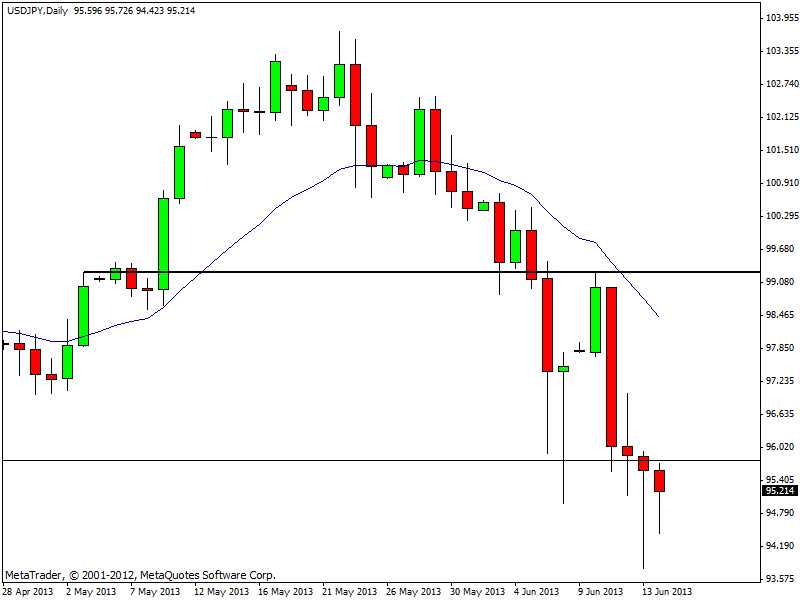Click the 4 Jun 2013 date label
This screenshot has width=800, height=600.
coord(538,591)
